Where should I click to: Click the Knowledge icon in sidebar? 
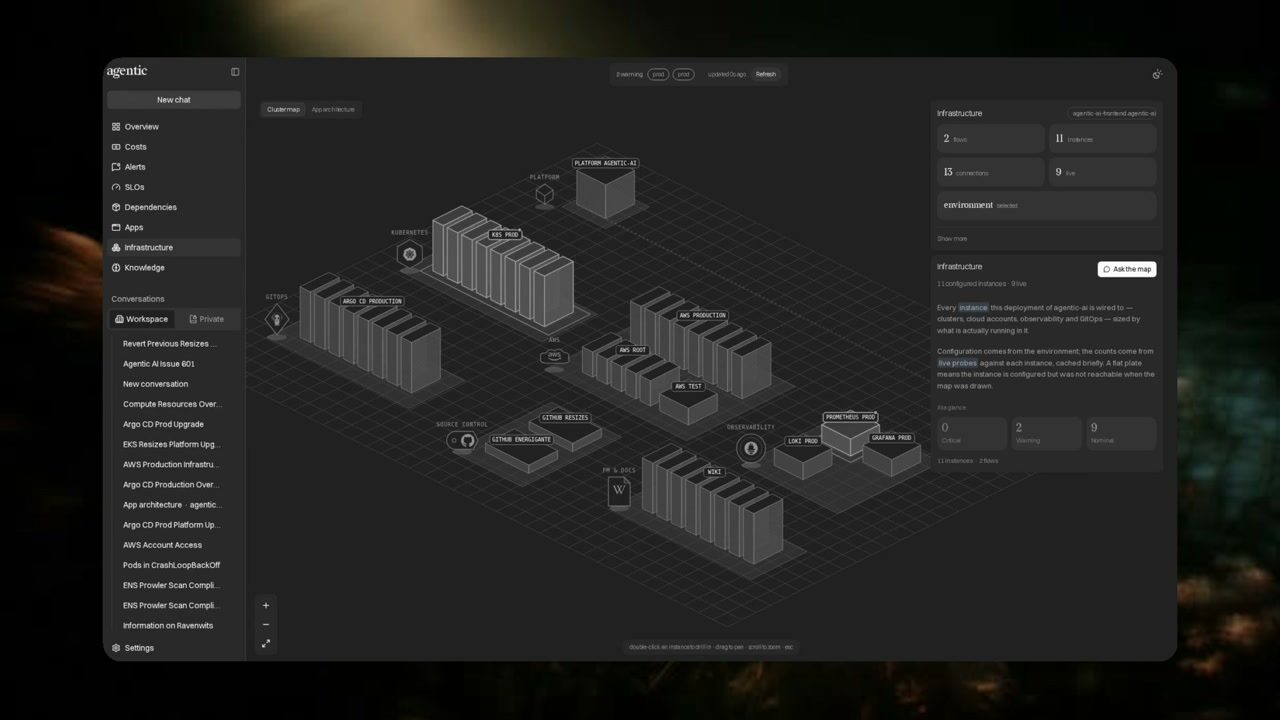click(x=116, y=268)
